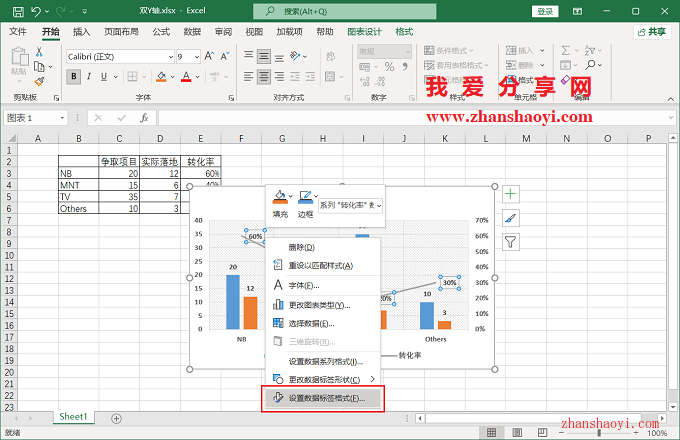Increase font size with larger A icon
Viewport: 680px width, 440px height.
pyautogui.click(x=209, y=56)
